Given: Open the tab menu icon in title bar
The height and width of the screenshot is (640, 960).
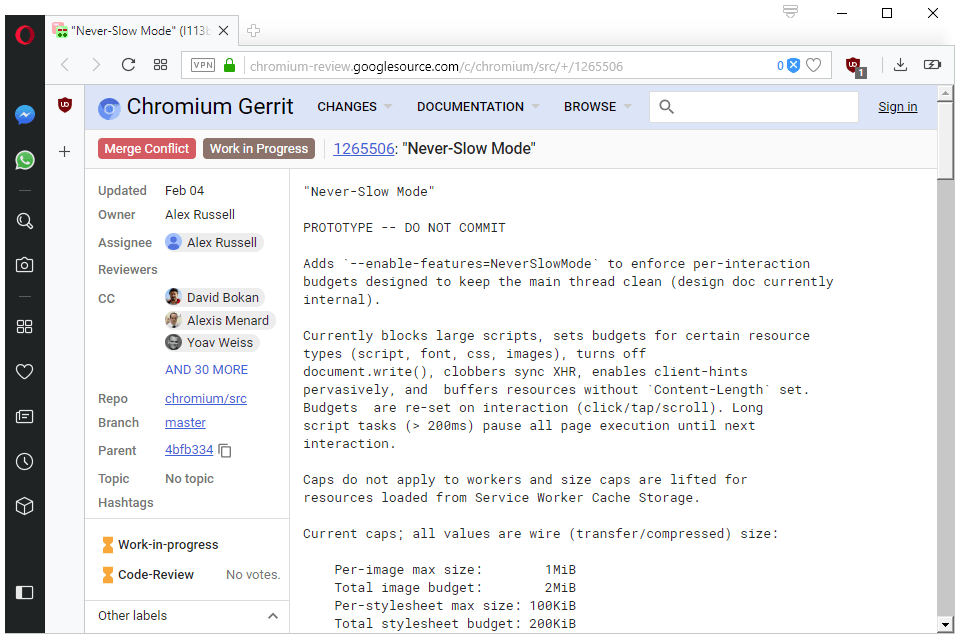Looking at the screenshot, I should tap(790, 12).
